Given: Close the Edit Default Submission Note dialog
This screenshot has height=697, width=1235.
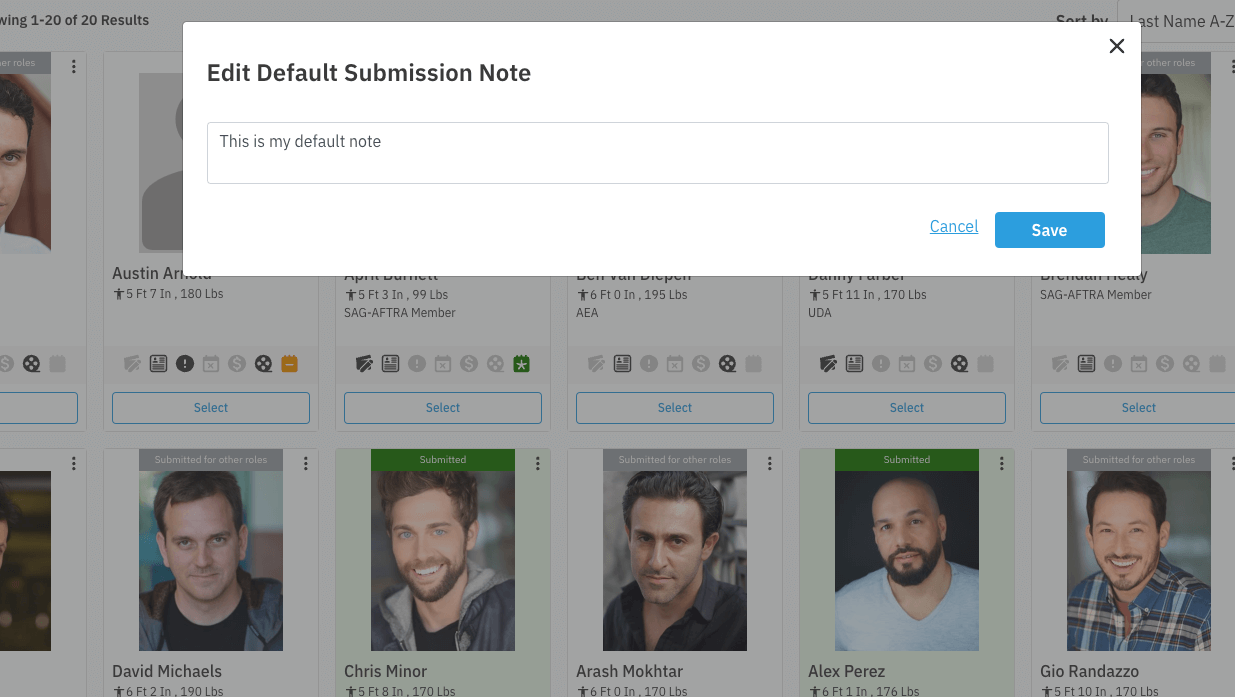Looking at the screenshot, I should coord(1117,46).
